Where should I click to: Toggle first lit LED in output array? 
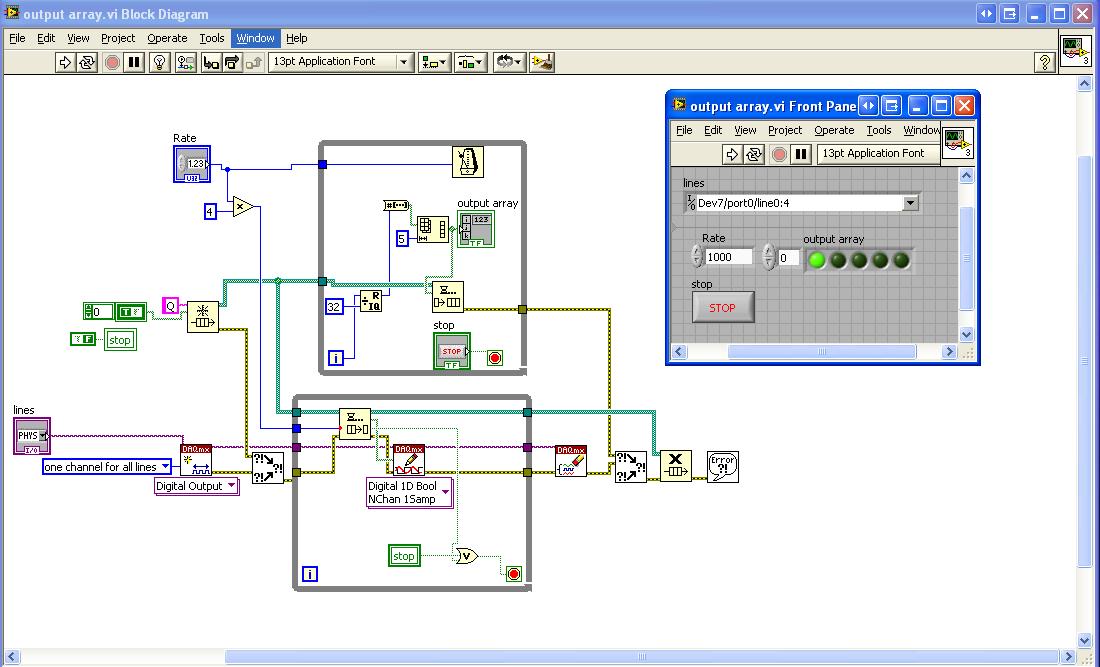[816, 260]
